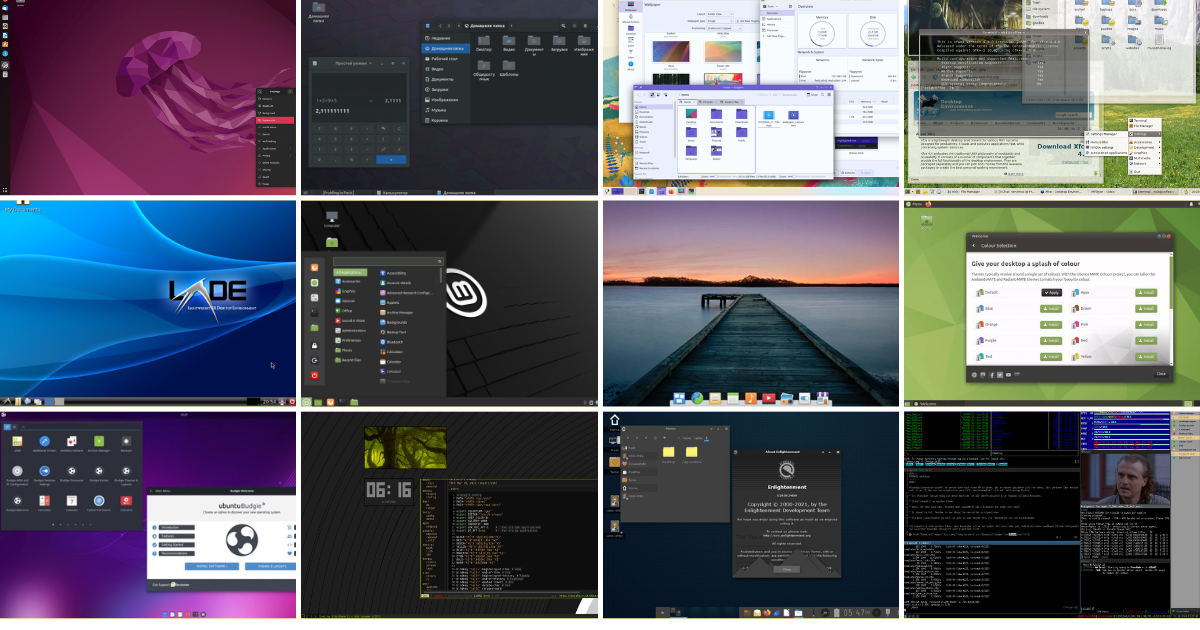
Task: Select the Purple colour swatch in MATE Welcome
Action: point(980,340)
